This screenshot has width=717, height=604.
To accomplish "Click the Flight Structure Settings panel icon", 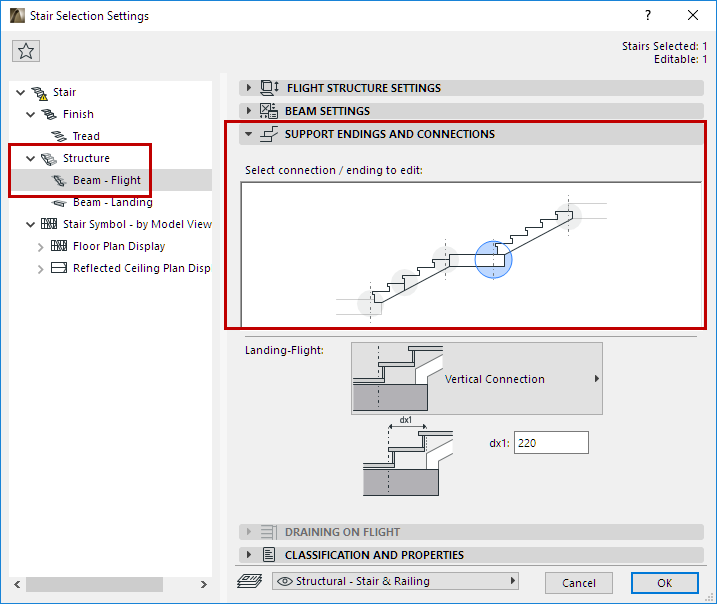I will [x=269, y=87].
